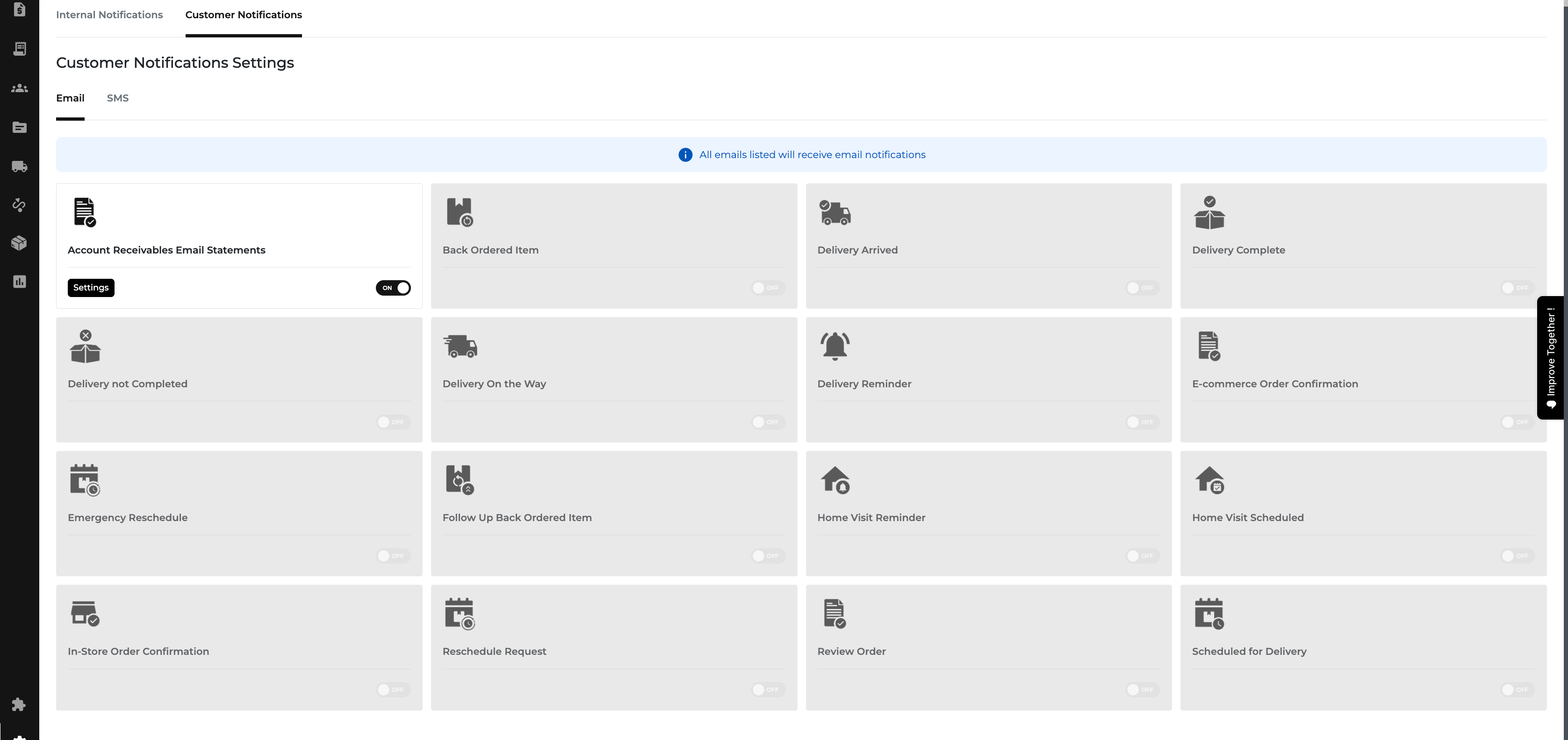
Task: Enable the Review Order toggle
Action: click(1143, 689)
